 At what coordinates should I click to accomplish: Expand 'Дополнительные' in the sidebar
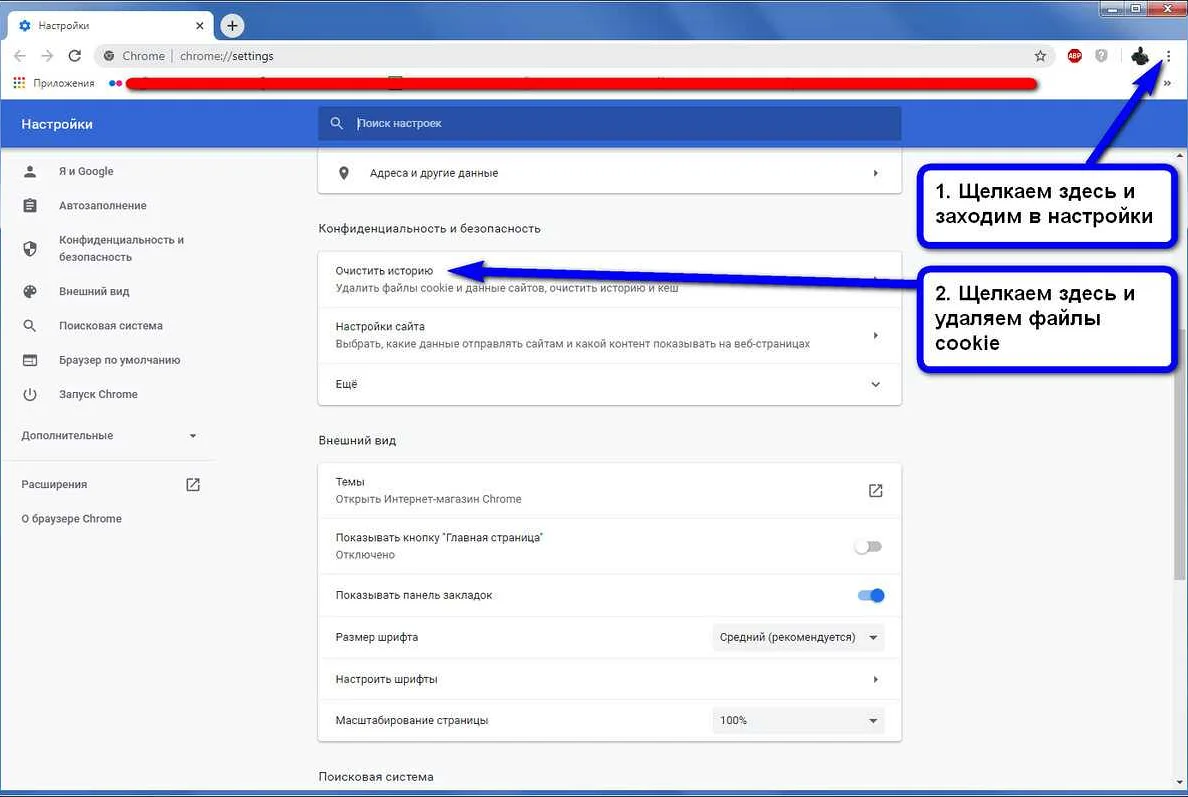[108, 436]
